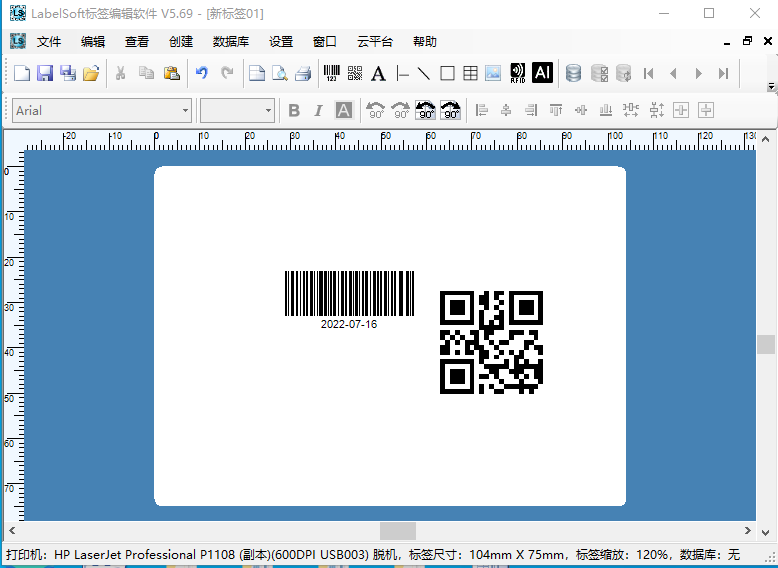
Task: Rotate object 90° clockwise (gray)
Action: pos(400,110)
